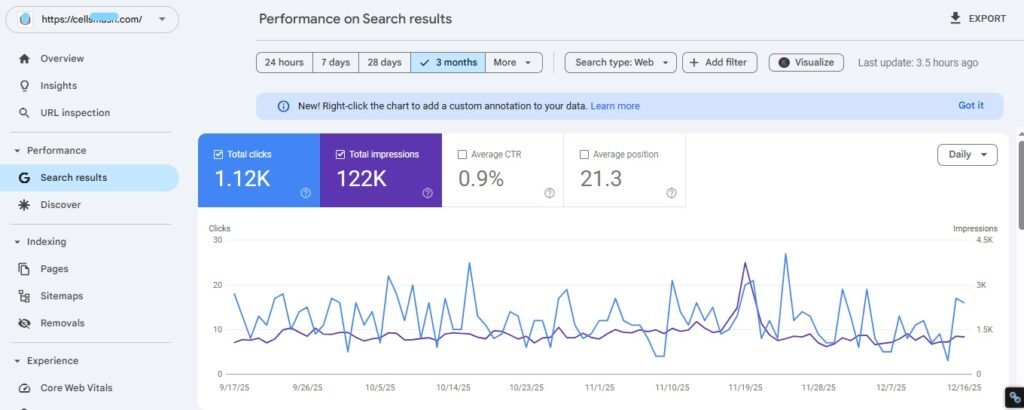The height and width of the screenshot is (410, 1024).
Task: Open the Pages report in sidebar
Action: (x=54, y=269)
